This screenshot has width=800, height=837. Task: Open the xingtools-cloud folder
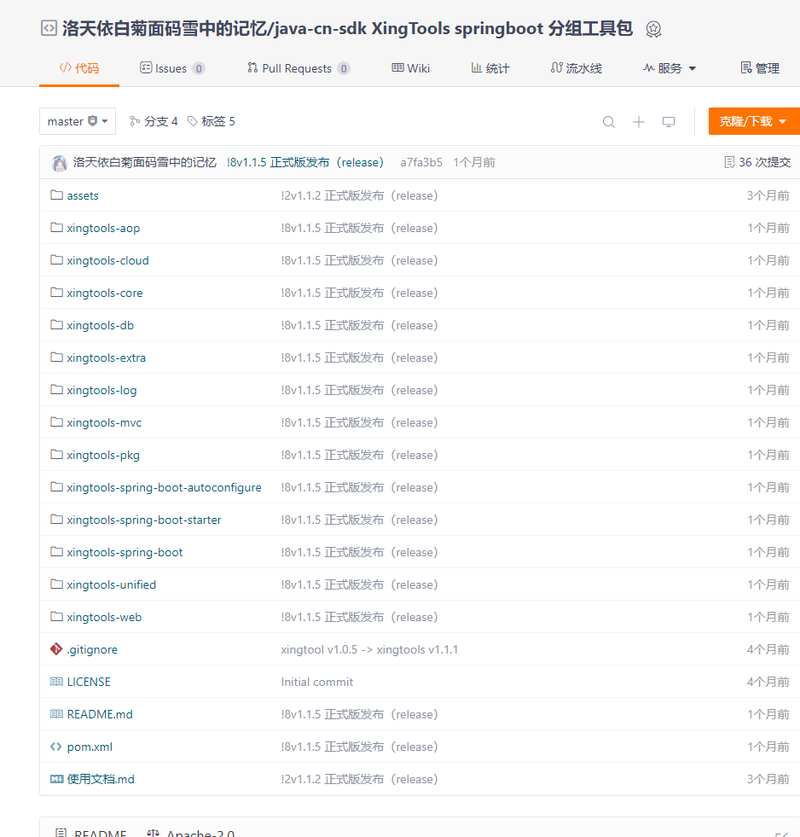(108, 260)
